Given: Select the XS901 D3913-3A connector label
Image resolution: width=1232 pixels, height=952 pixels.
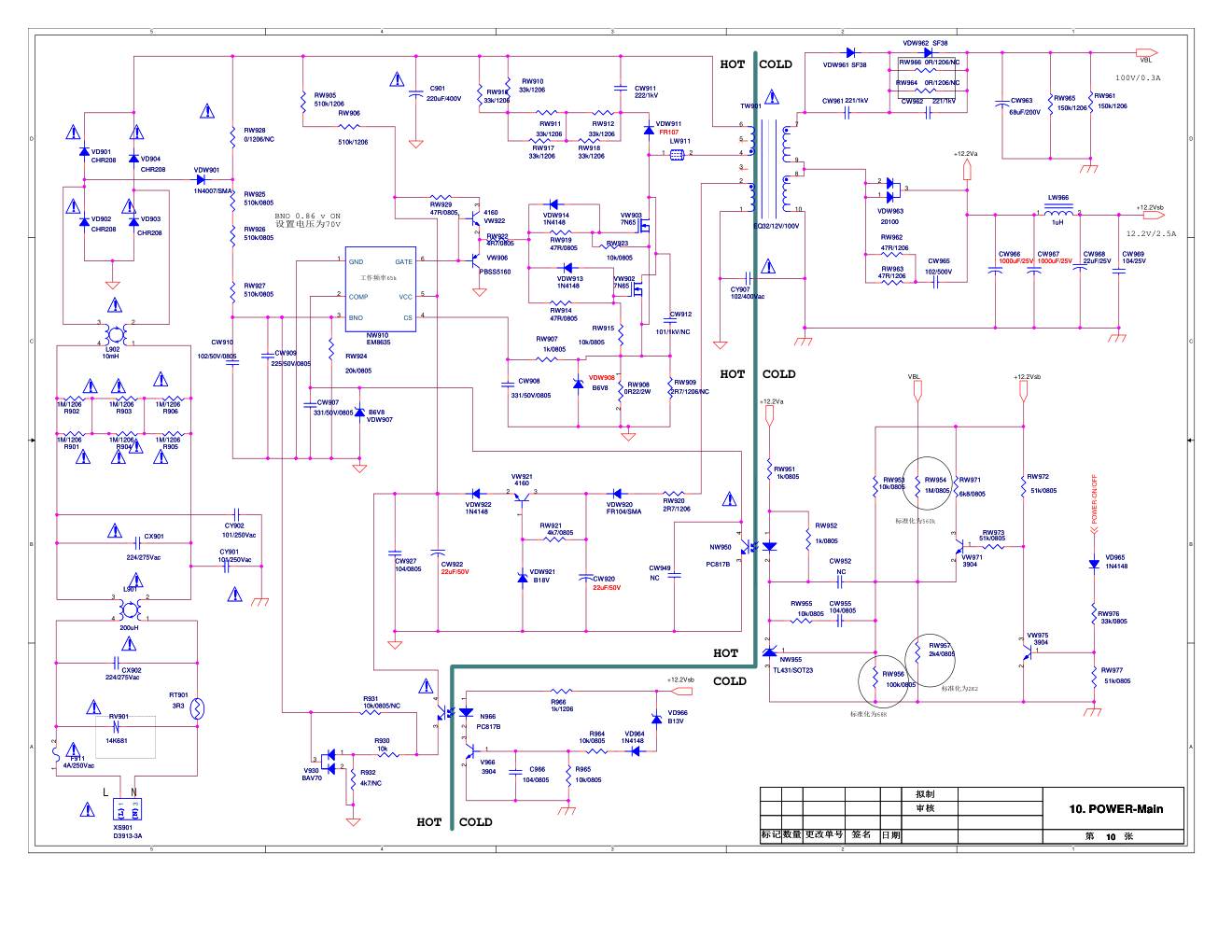Looking at the screenshot, I should [x=128, y=832].
